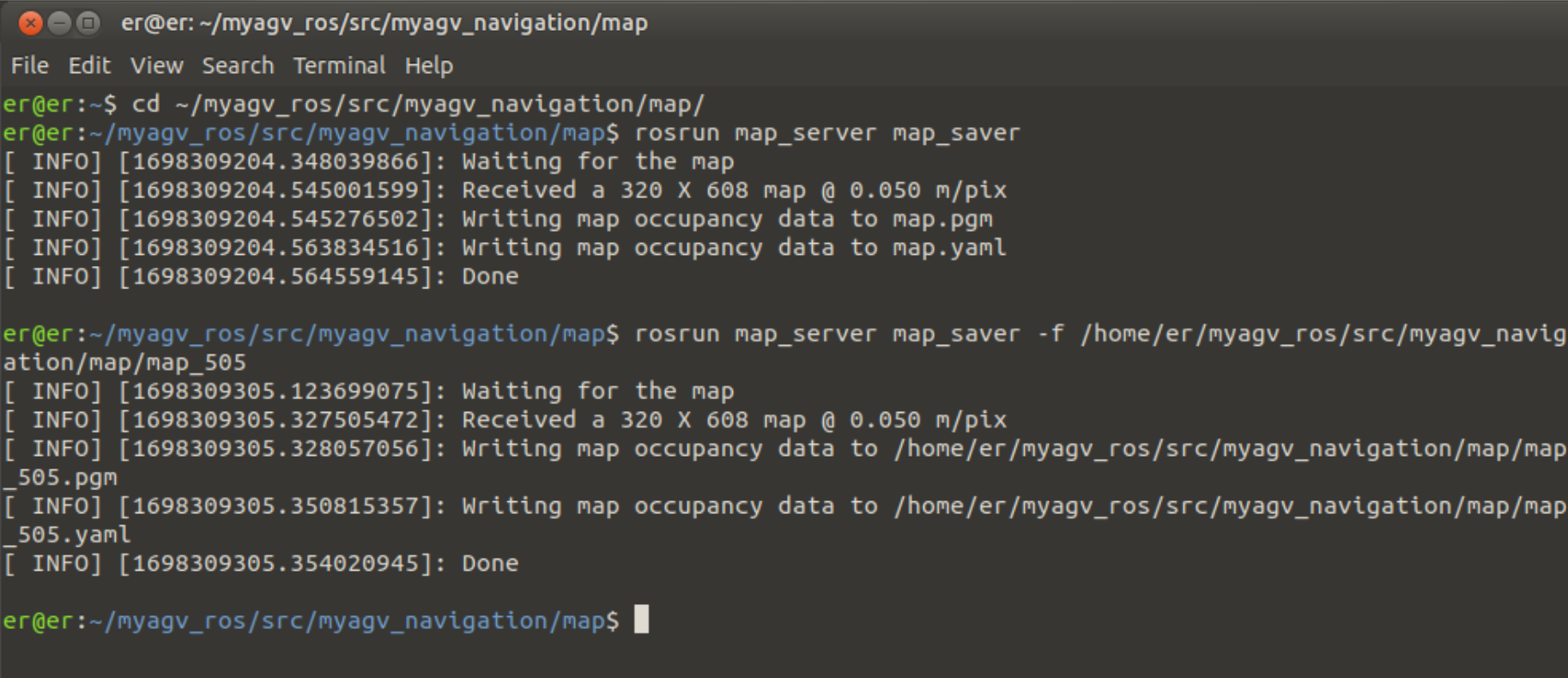Click the terminal cursor at the last prompt
This screenshot has height=678, width=1568.
[x=641, y=619]
